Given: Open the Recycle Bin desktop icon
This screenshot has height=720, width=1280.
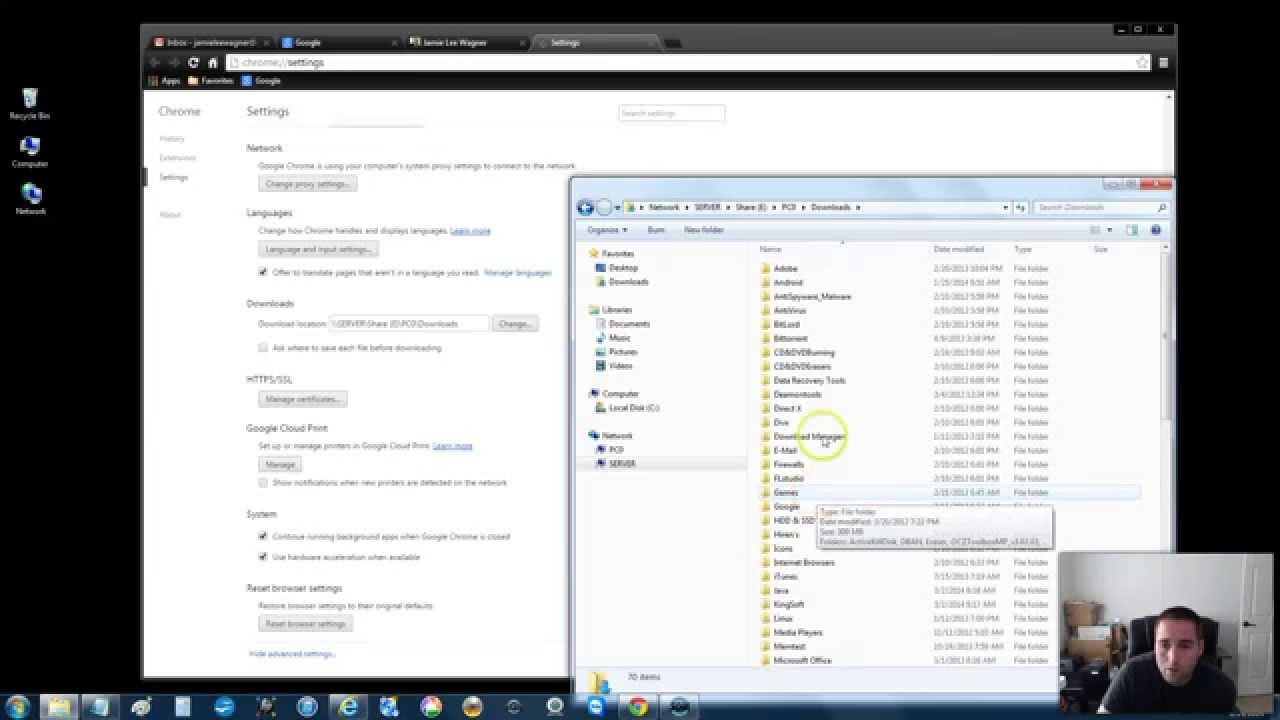Looking at the screenshot, I should [x=30, y=104].
